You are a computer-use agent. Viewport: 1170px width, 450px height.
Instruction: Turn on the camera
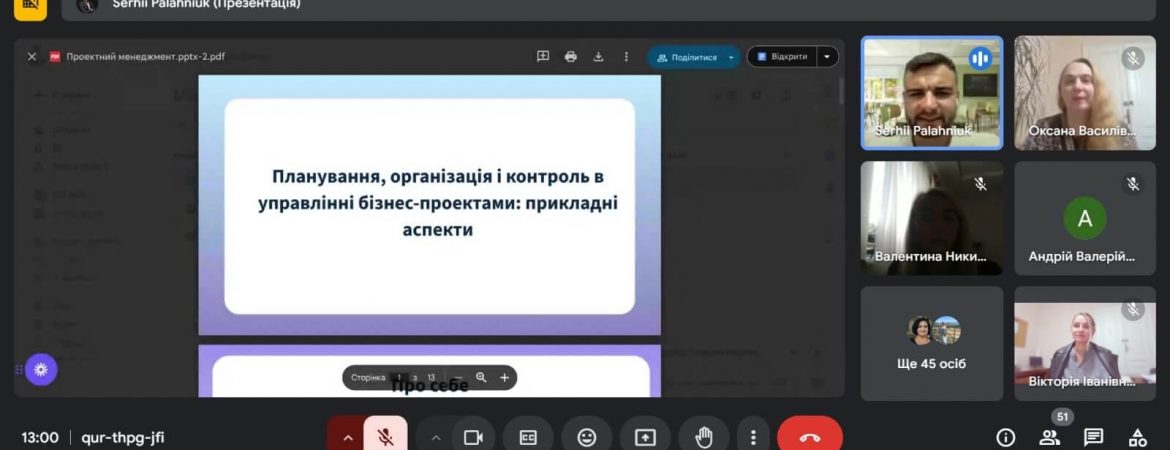point(473,437)
